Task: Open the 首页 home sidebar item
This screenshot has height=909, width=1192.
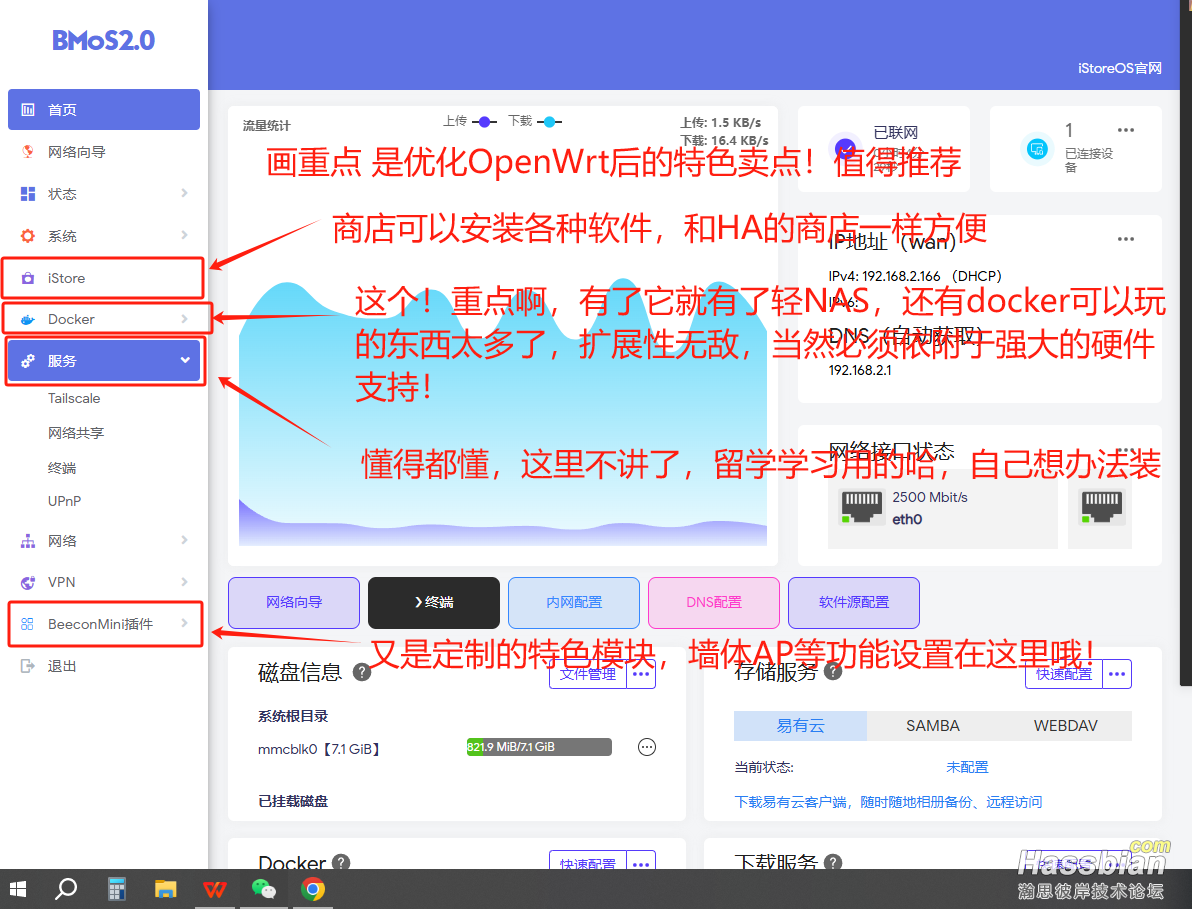Action: click(x=104, y=109)
